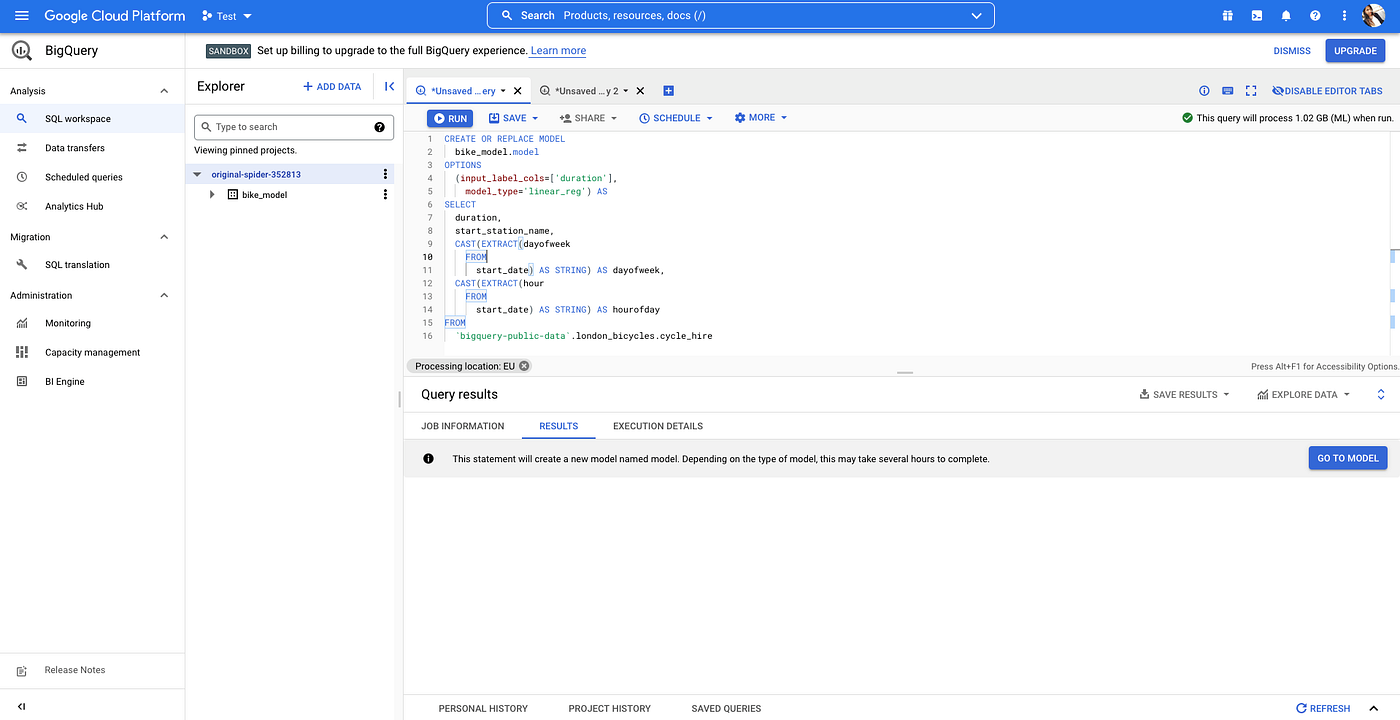
Task: Remove the EU processing location chip
Action: pyautogui.click(x=524, y=365)
